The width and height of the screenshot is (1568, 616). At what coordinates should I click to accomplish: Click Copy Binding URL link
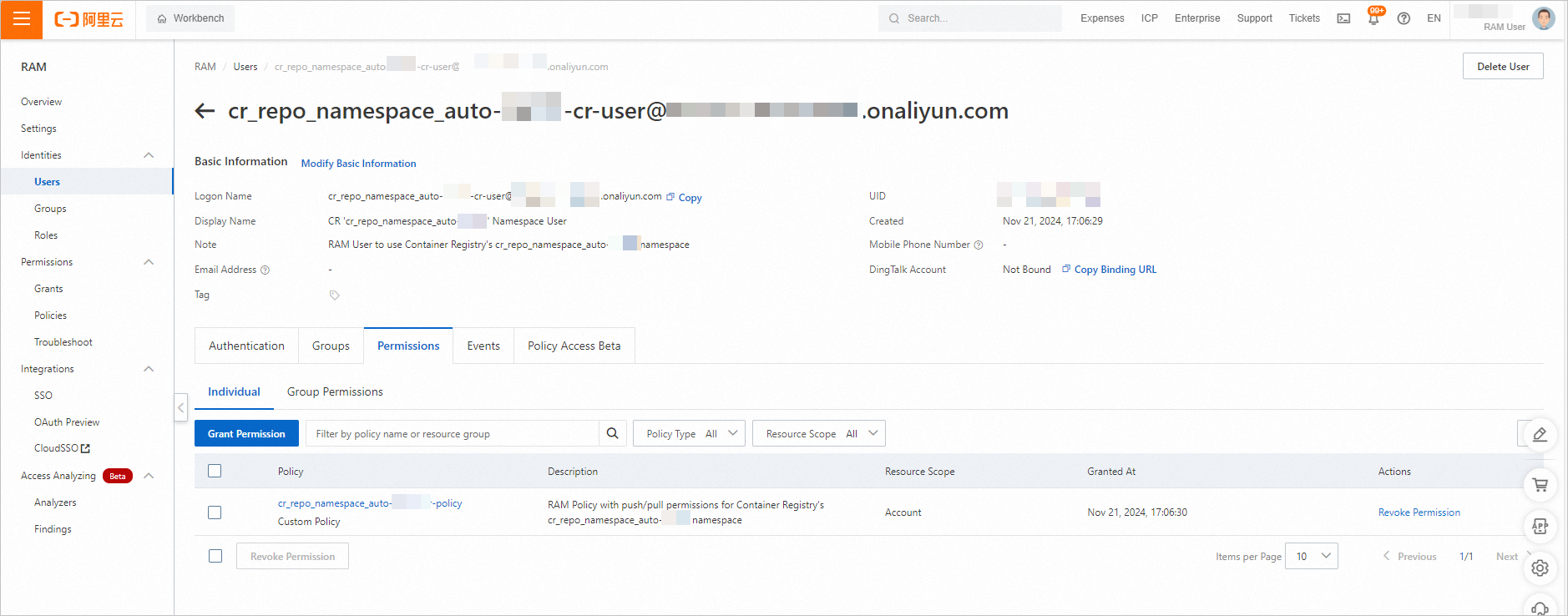click(1115, 270)
